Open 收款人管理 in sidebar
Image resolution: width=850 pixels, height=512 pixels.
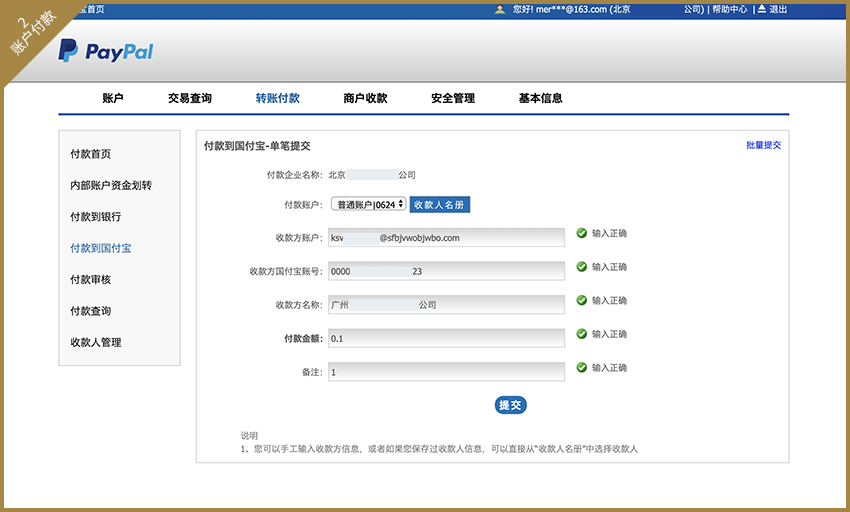(95, 343)
